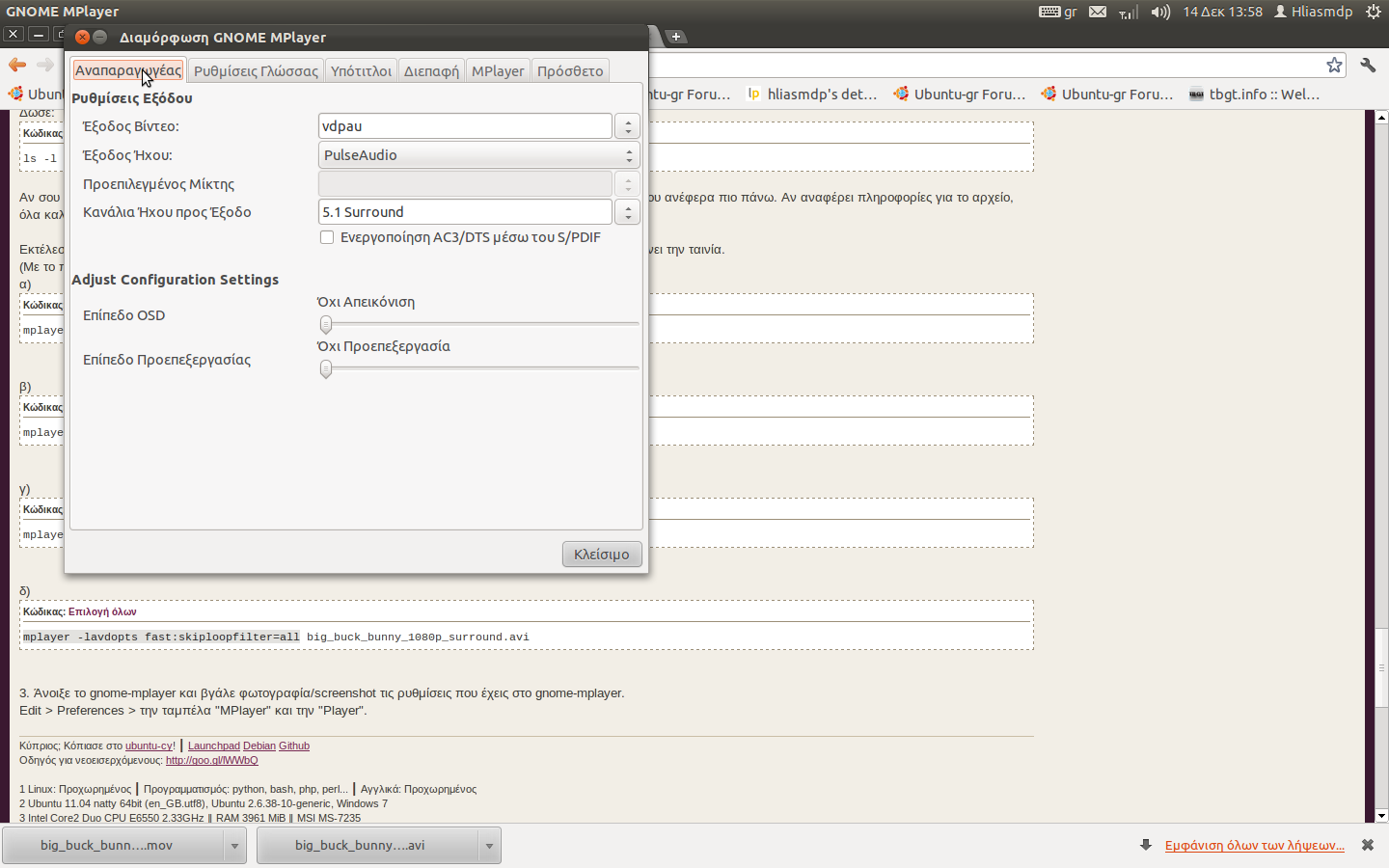Open the hliasmdp's det... bookmark
Screen dimensions: 1389x868
(812, 95)
